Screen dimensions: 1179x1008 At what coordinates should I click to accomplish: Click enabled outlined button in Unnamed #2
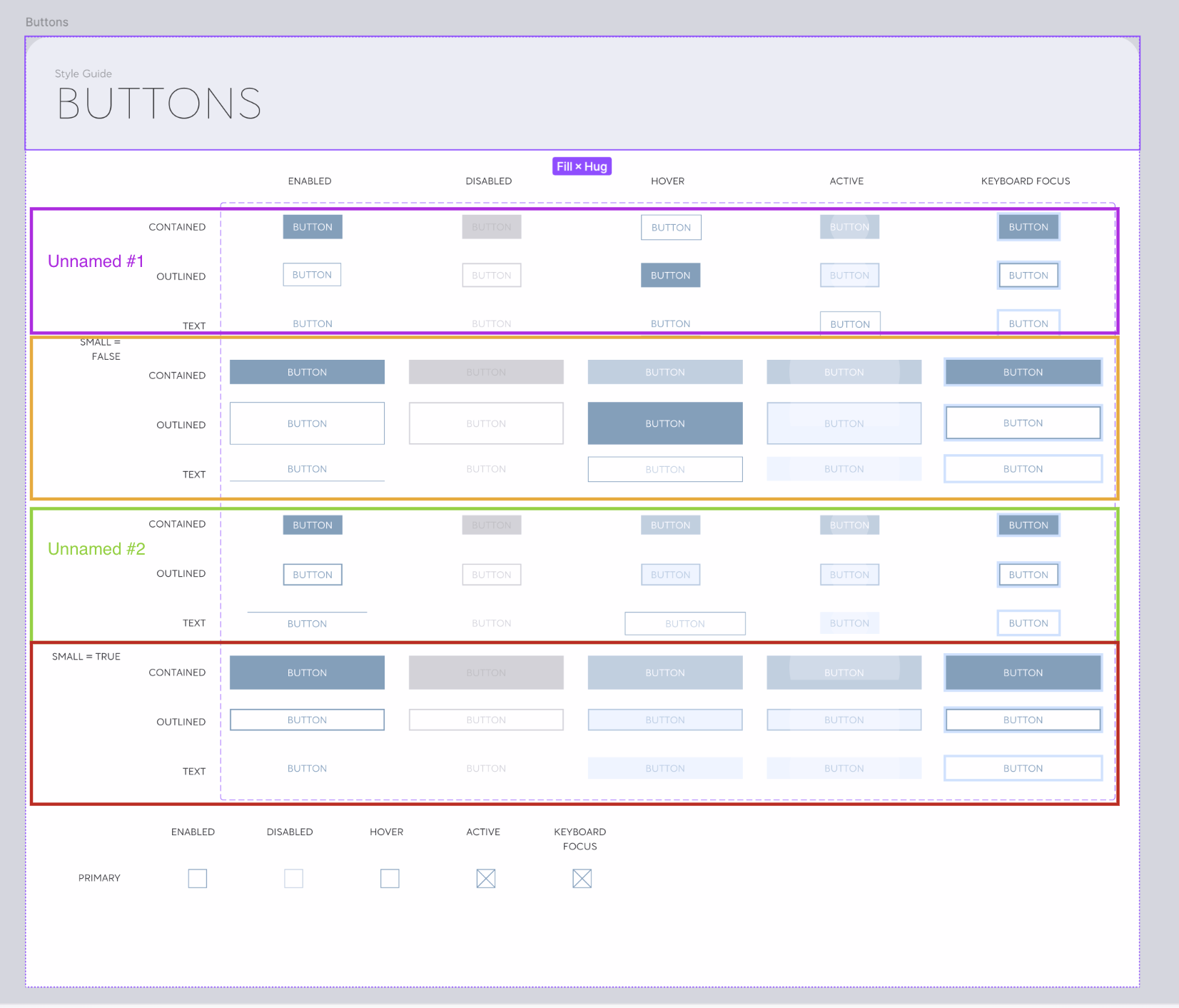coord(313,575)
